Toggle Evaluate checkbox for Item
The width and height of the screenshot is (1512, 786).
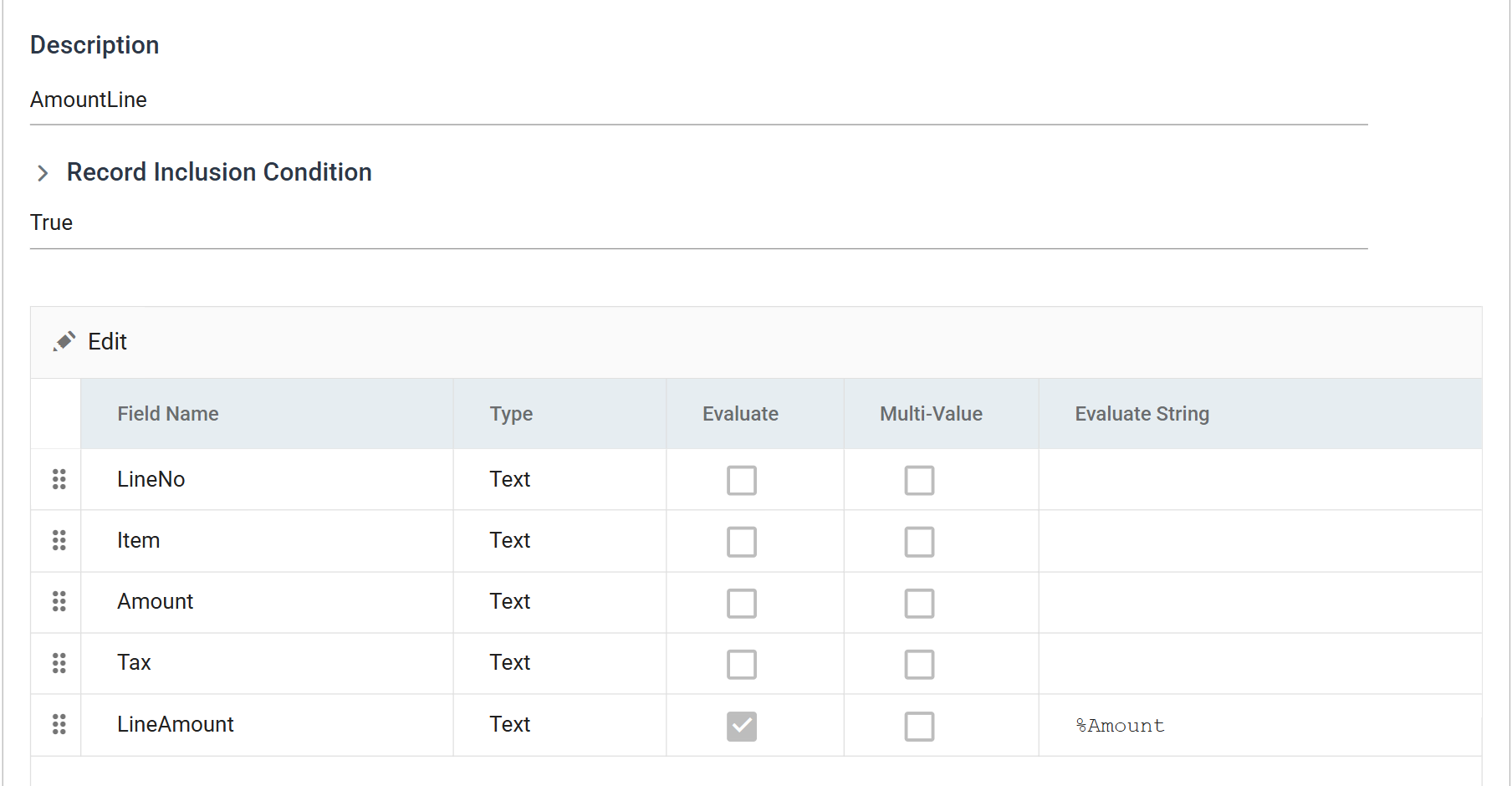(x=742, y=542)
